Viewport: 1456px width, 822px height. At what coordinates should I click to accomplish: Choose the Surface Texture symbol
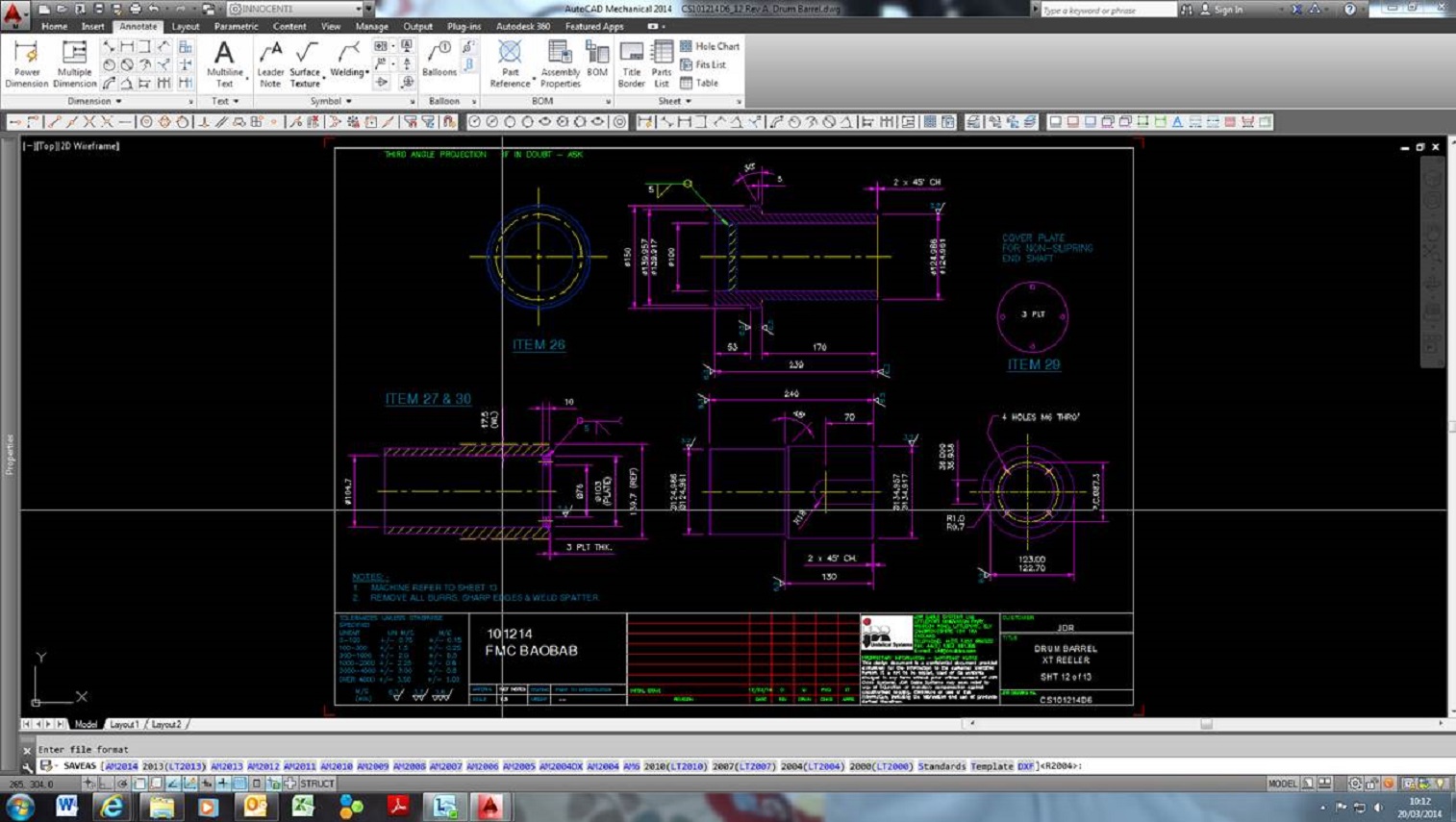pyautogui.click(x=305, y=64)
